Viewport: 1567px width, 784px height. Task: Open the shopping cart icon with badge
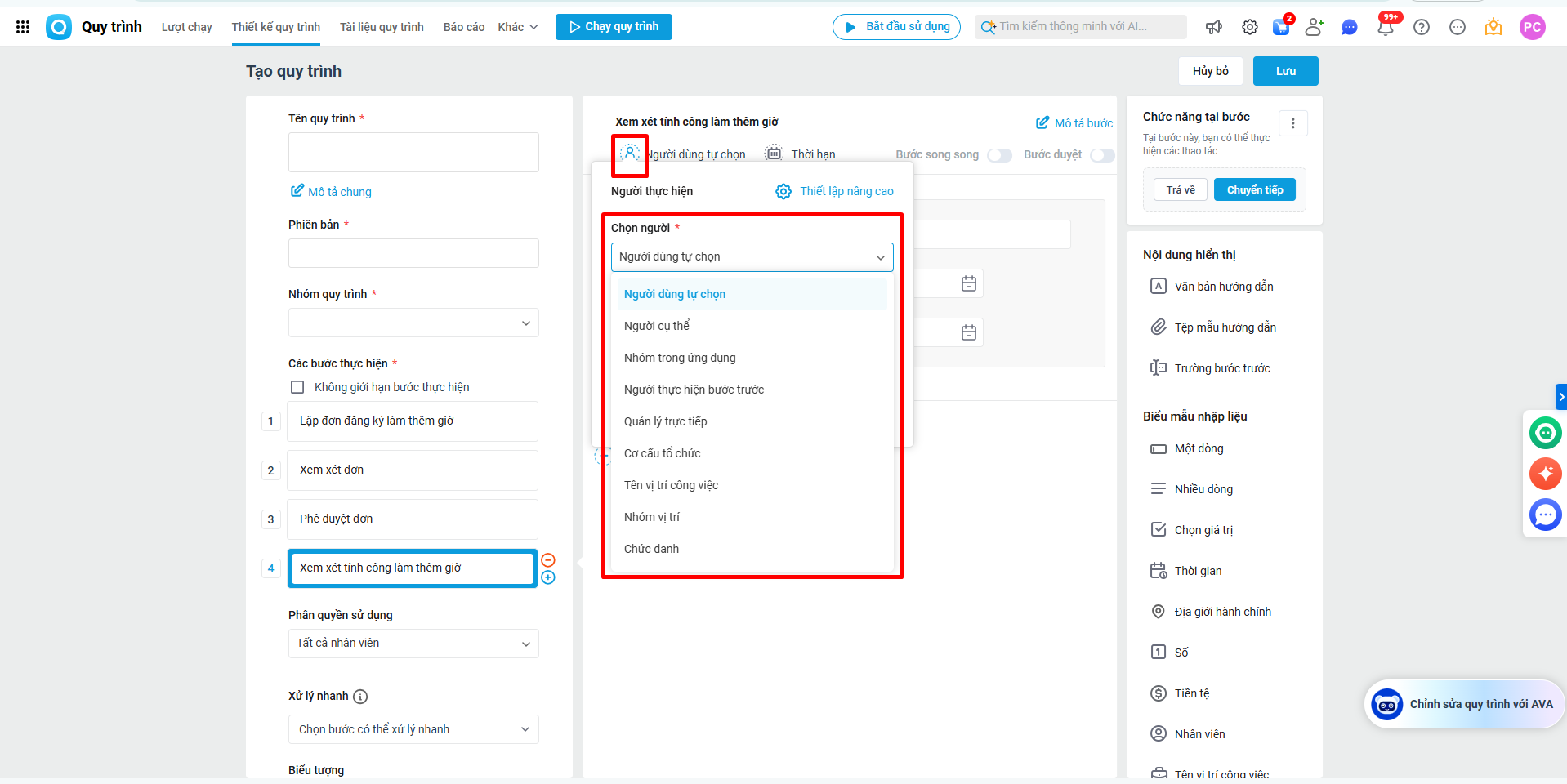tap(1282, 27)
